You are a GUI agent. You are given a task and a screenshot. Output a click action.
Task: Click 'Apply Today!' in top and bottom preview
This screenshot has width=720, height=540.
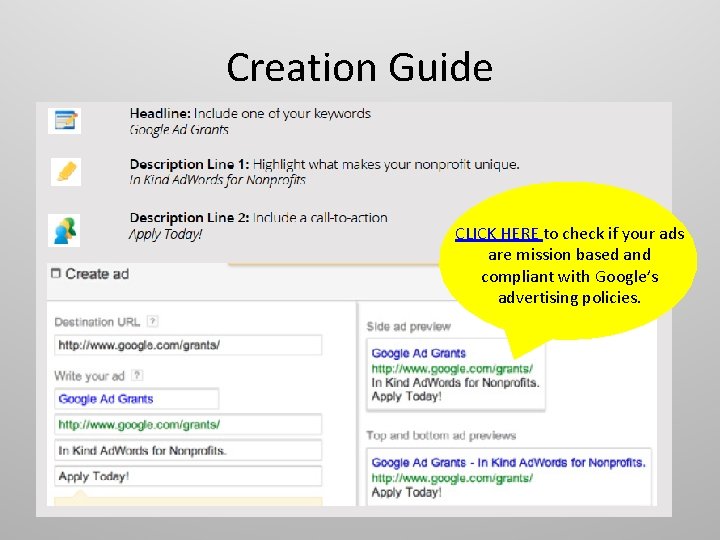click(x=406, y=492)
